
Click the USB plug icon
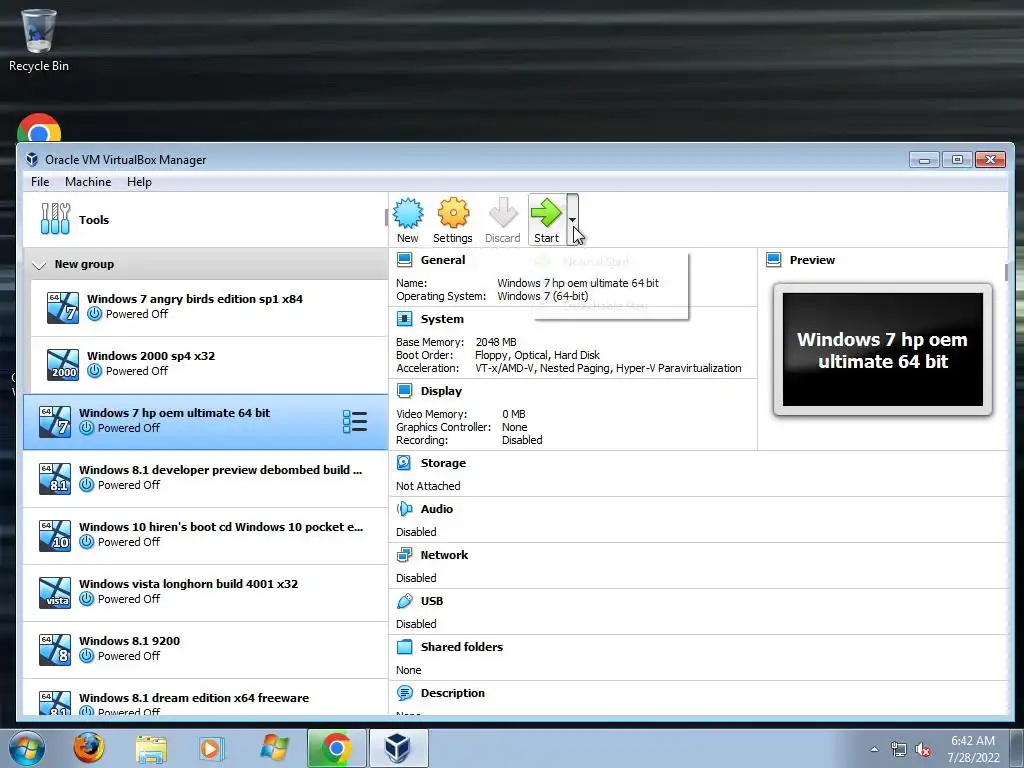pos(405,601)
